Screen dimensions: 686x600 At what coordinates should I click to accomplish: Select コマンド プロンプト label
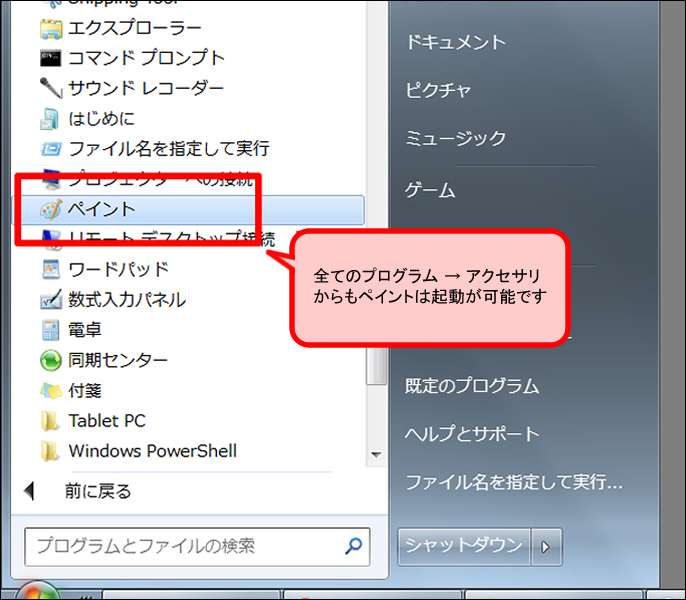point(147,58)
